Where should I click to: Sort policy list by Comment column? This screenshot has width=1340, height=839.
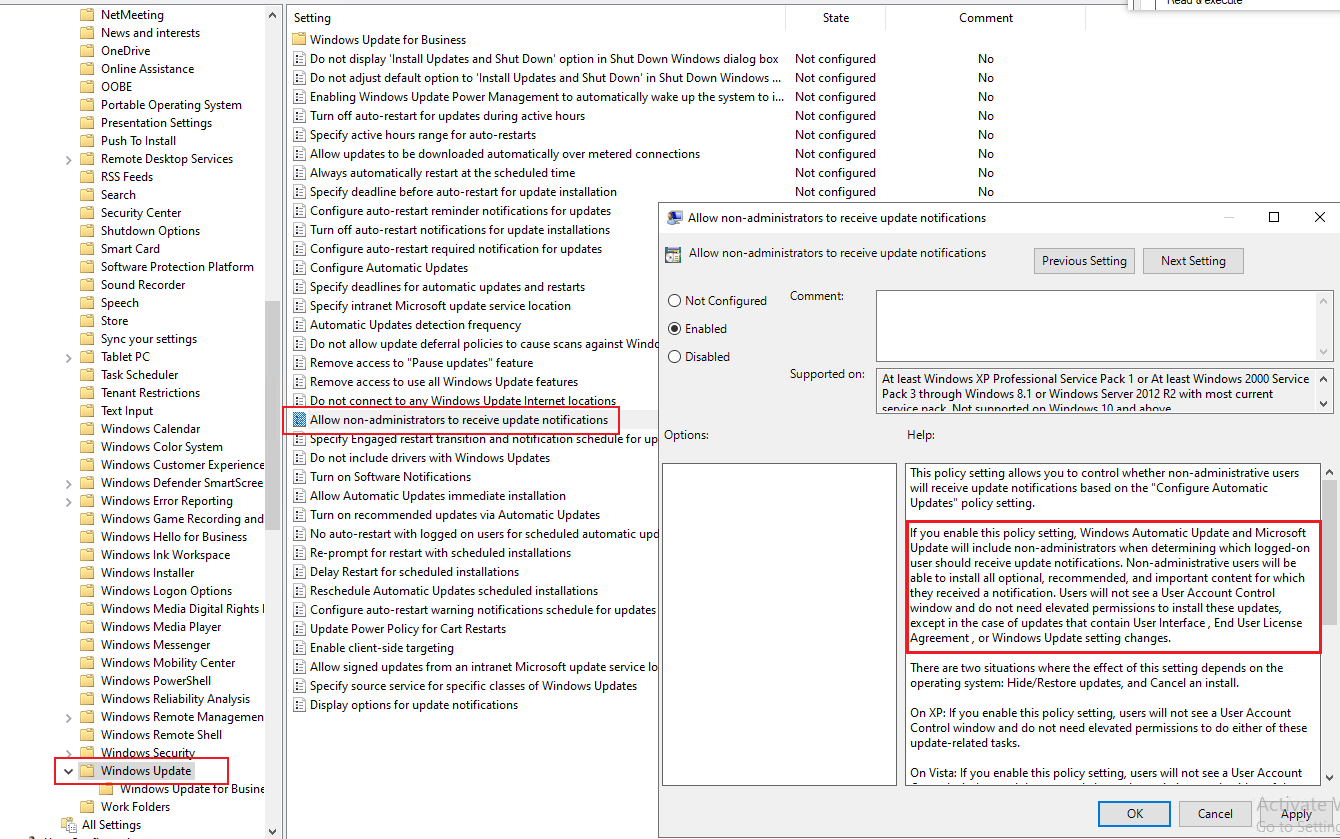pyautogui.click(x=986, y=18)
